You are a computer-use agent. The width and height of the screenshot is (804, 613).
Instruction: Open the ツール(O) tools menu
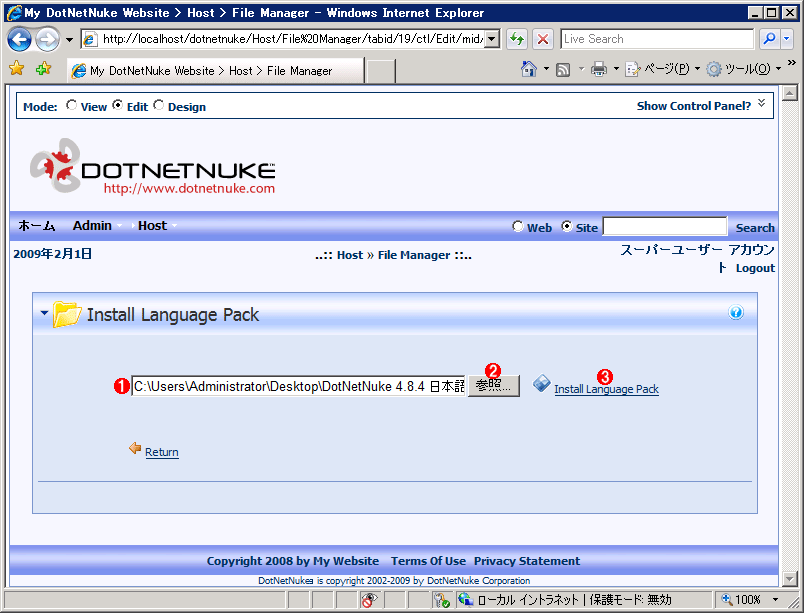(x=743, y=69)
